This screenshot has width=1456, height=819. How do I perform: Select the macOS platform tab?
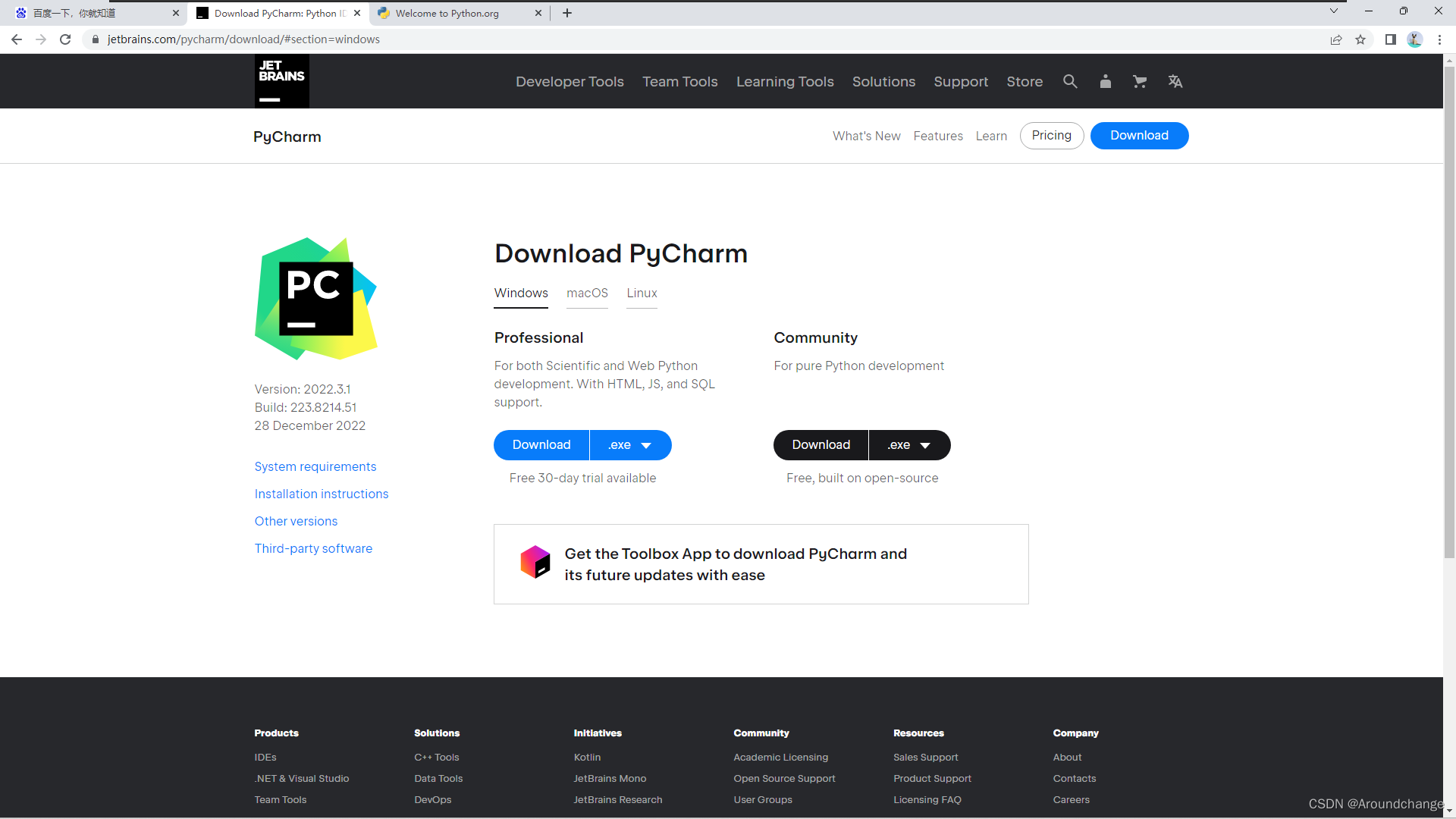click(587, 293)
